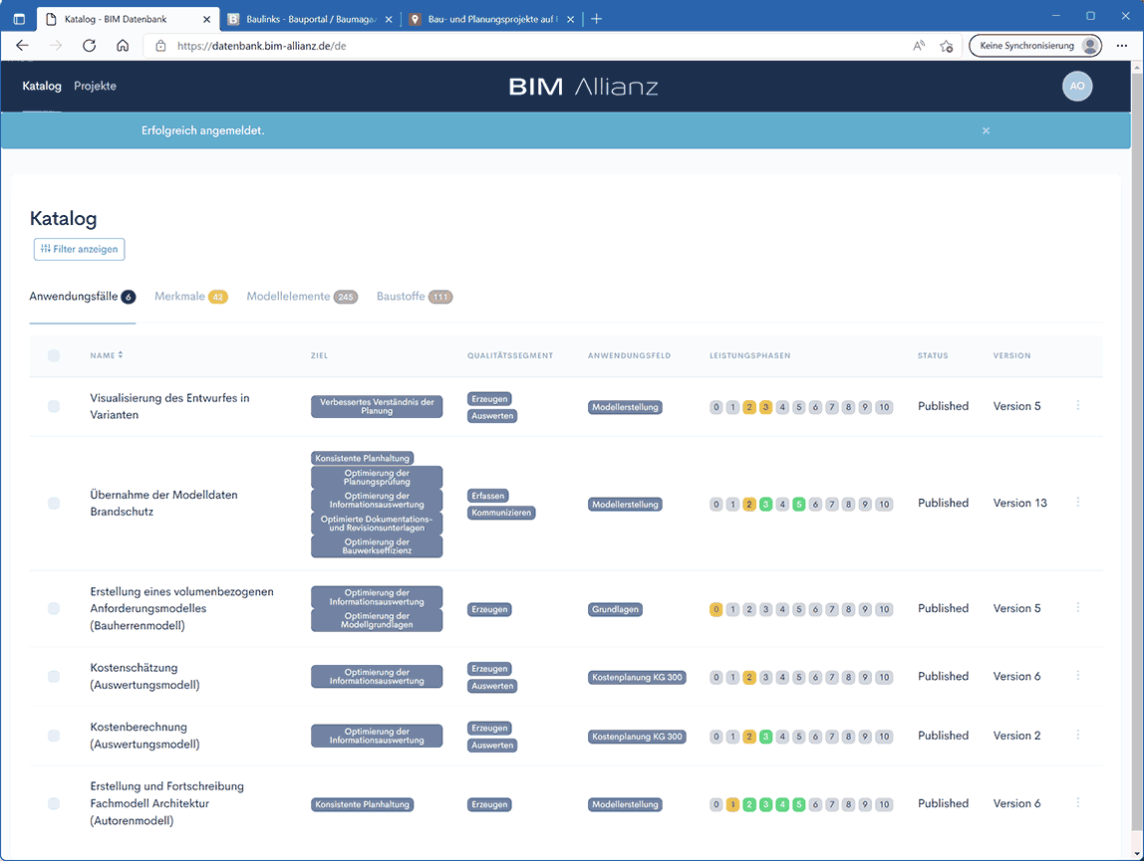Select all rows with header checkbox
The image size is (1144, 861).
point(54,355)
